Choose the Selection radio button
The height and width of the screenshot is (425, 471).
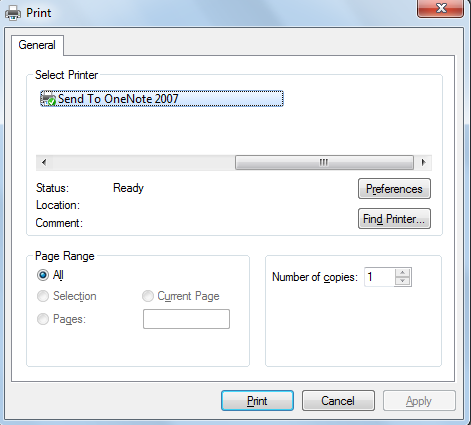pyautogui.click(x=43, y=296)
